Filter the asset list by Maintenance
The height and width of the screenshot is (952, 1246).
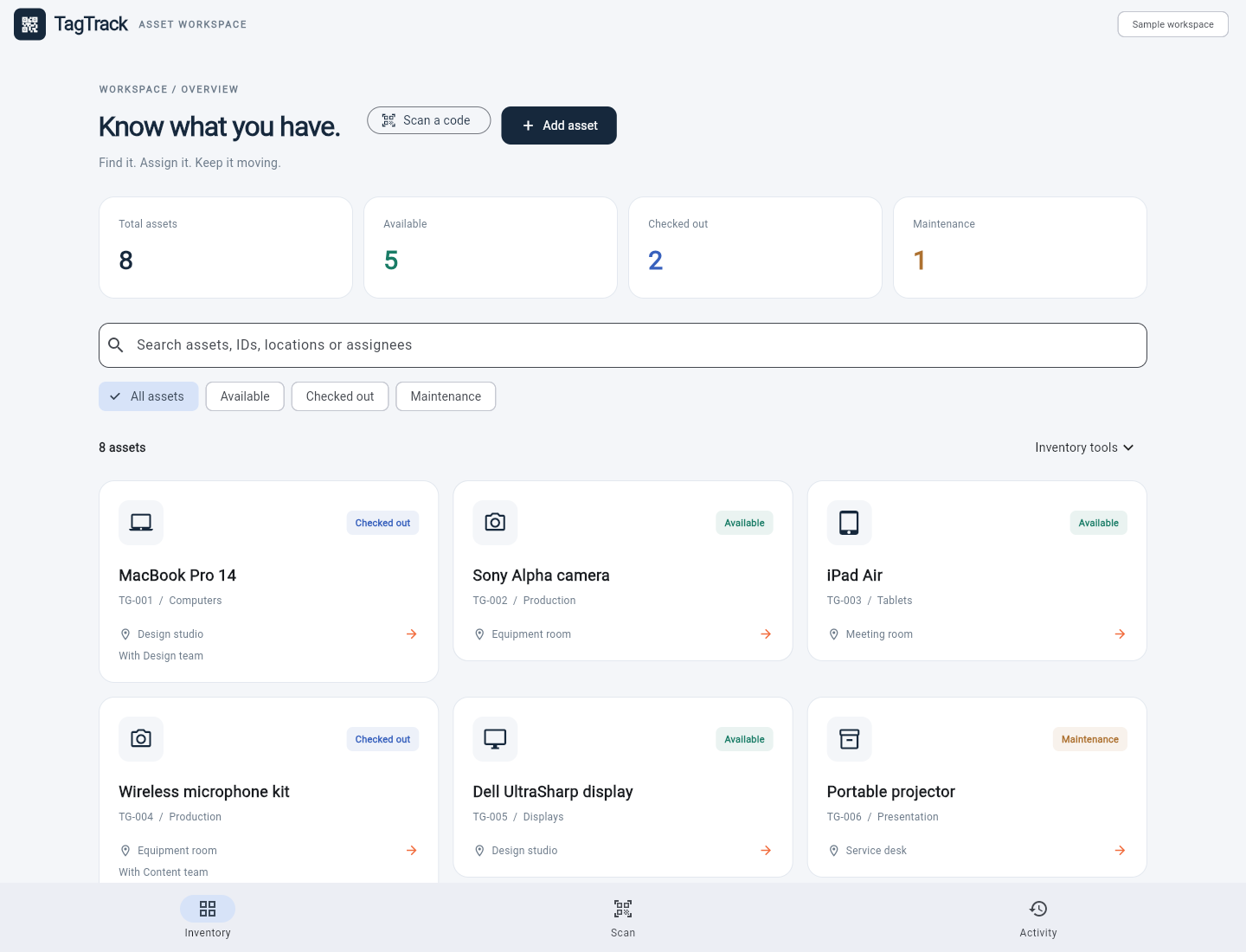446,396
